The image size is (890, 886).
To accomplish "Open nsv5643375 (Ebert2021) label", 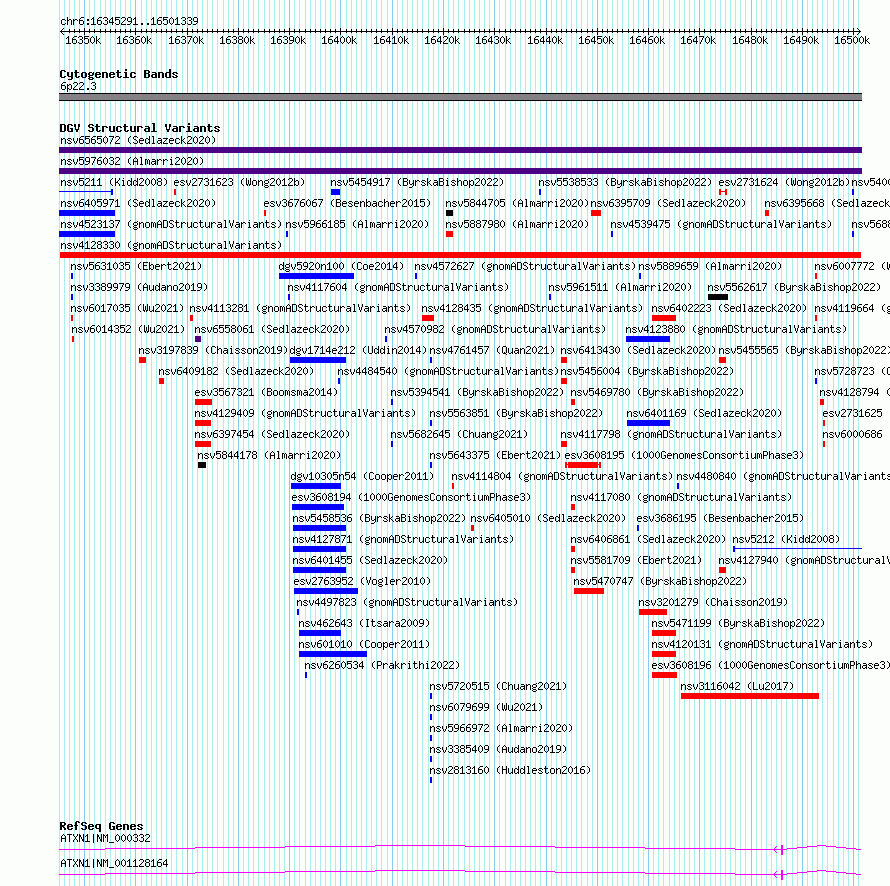I will pos(495,455).
